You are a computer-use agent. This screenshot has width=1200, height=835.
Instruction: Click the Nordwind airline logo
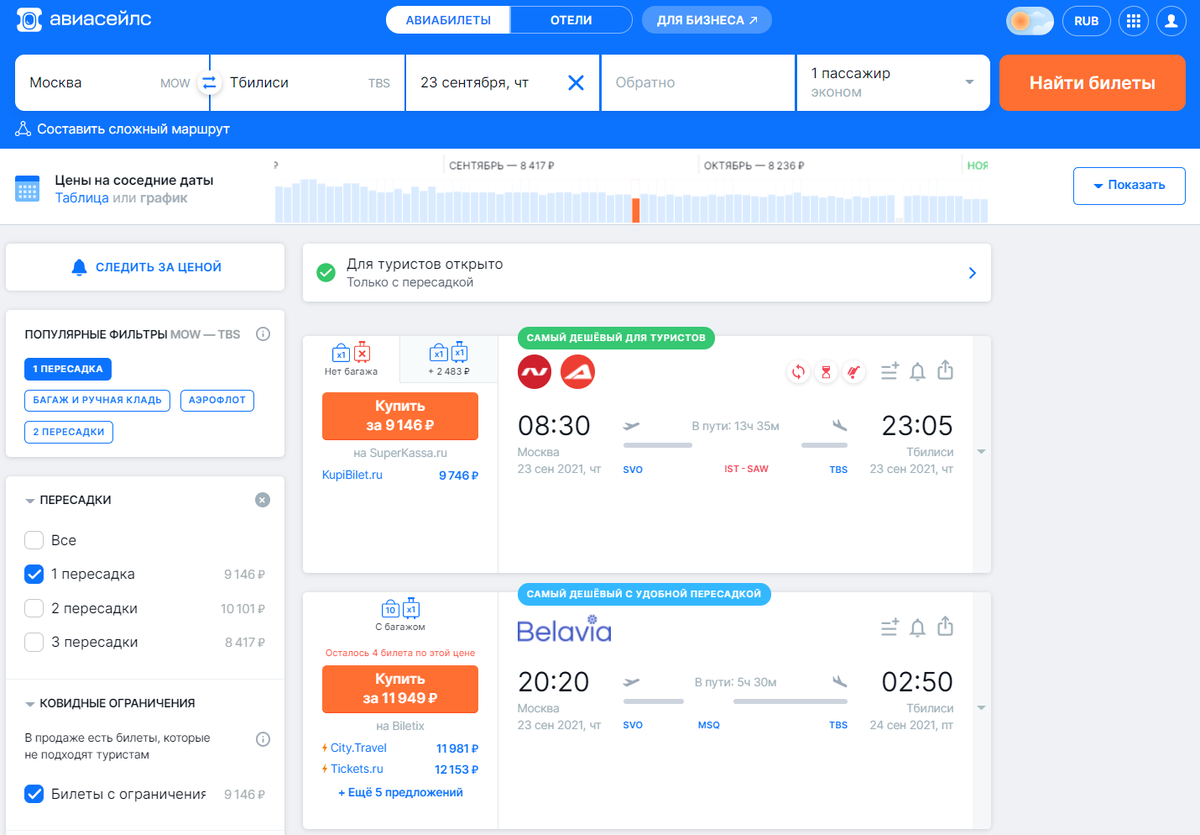[x=535, y=372]
